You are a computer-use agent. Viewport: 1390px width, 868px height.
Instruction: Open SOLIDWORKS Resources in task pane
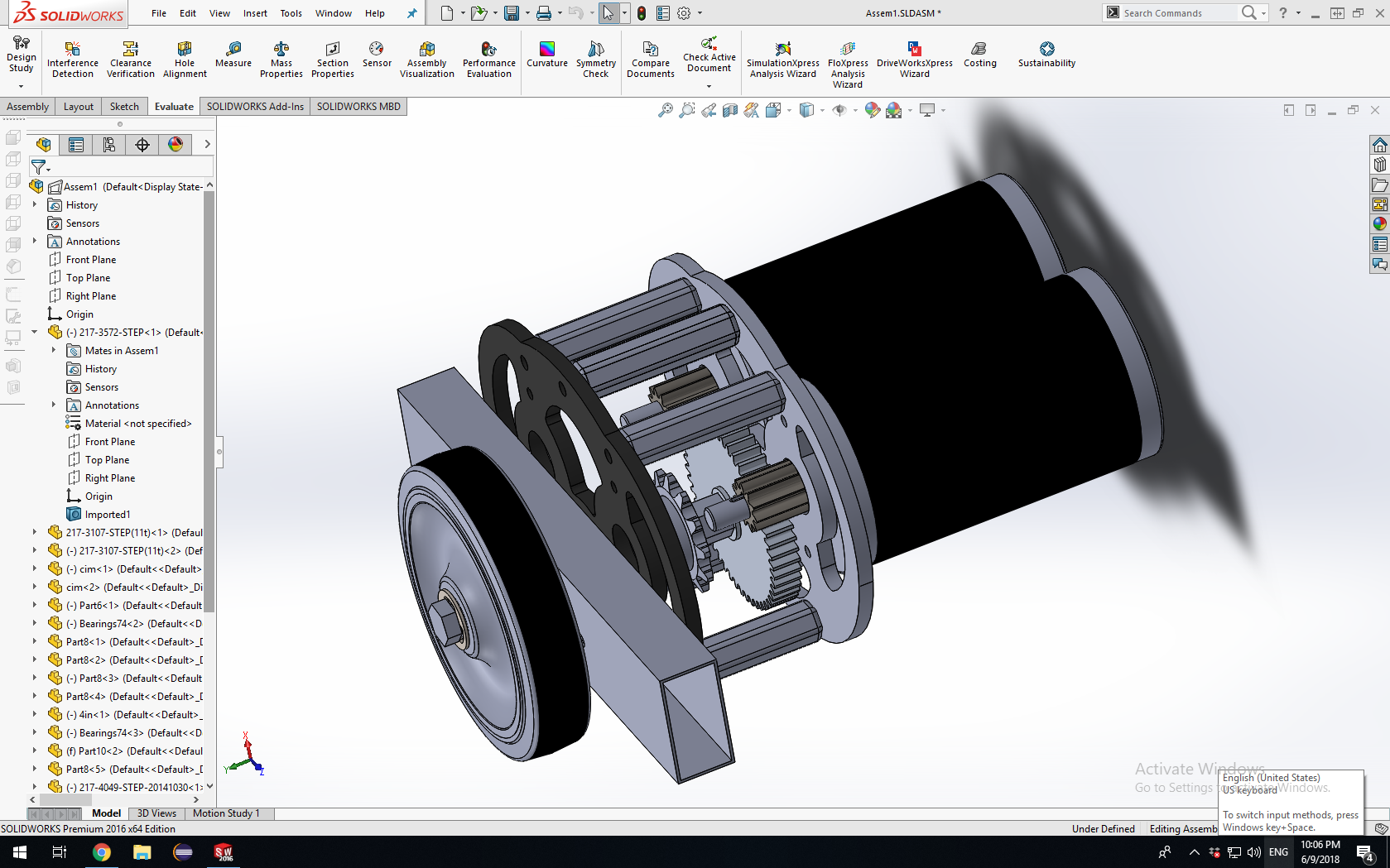[1379, 145]
